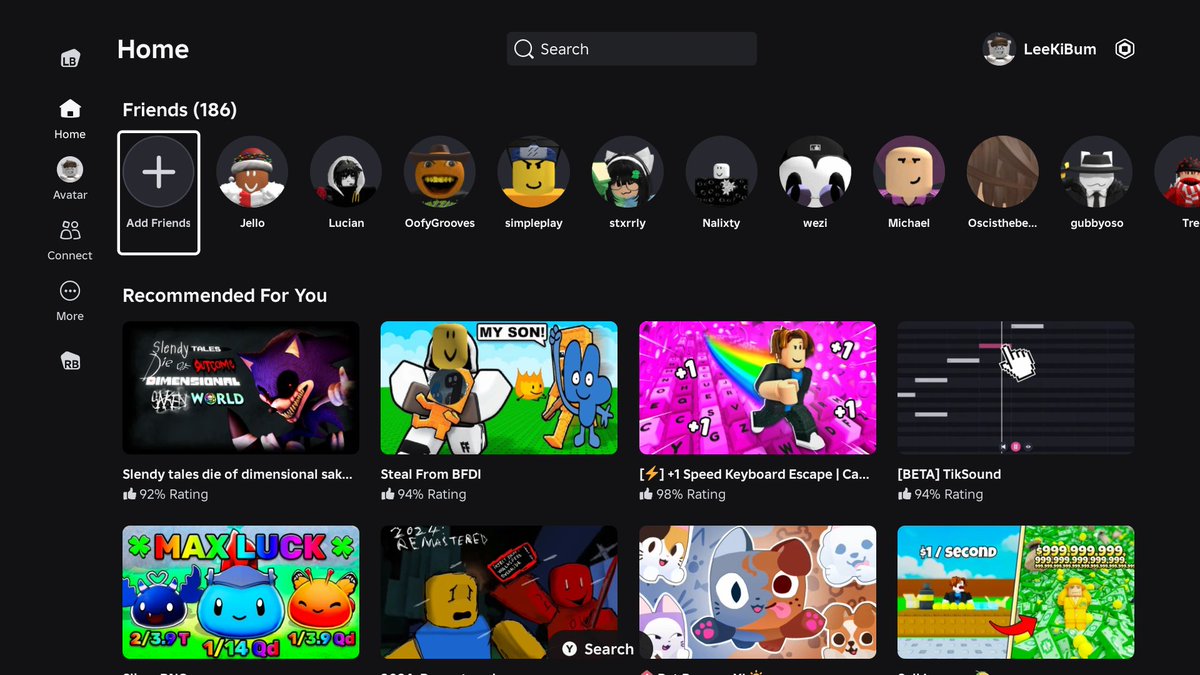This screenshot has width=1200, height=675.
Task: Open +1 Speed Keyboard Escape thumbnail
Action: (757, 388)
